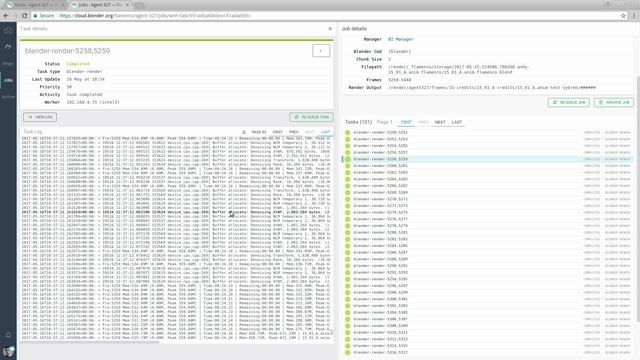Go to LAST page of tasks list
Image resolution: width=640 pixels, height=360 pixels.
[x=457, y=122]
